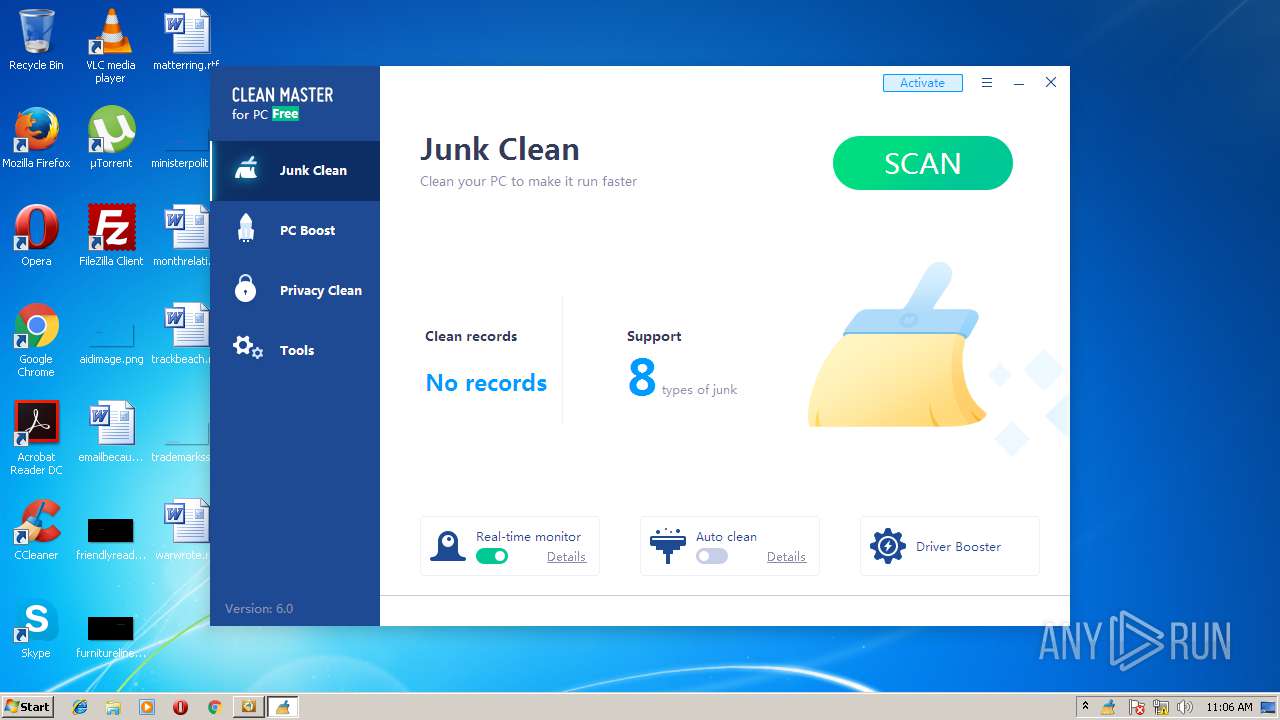The height and width of the screenshot is (720, 1280).
Task: Click the taskbar clock showing 11:06 AM
Action: pyautogui.click(x=1229, y=707)
